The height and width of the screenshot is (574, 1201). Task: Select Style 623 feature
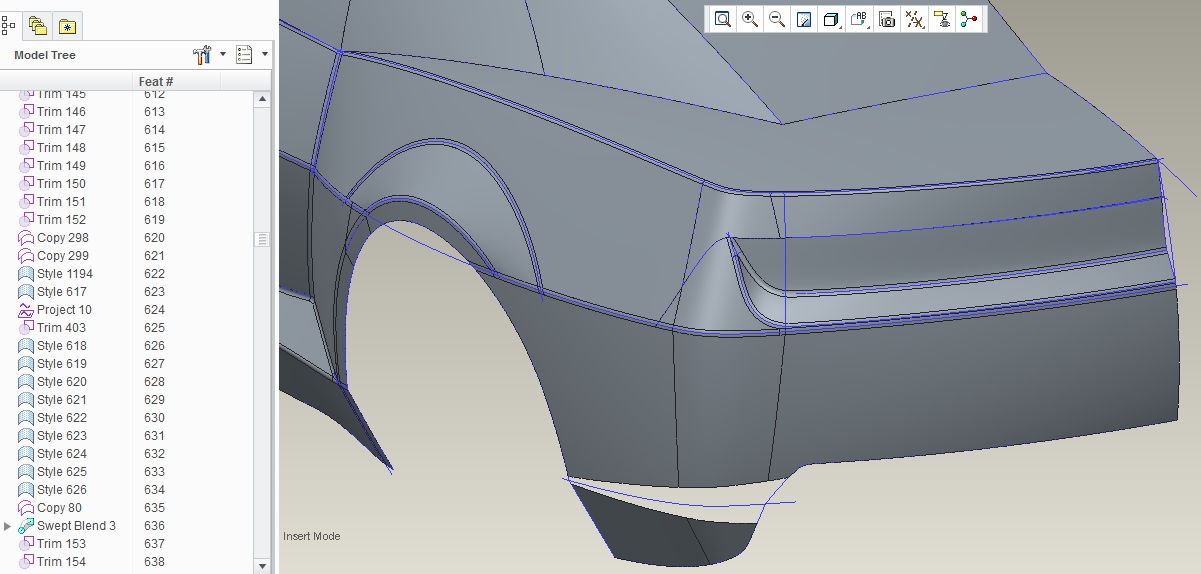pyautogui.click(x=62, y=436)
